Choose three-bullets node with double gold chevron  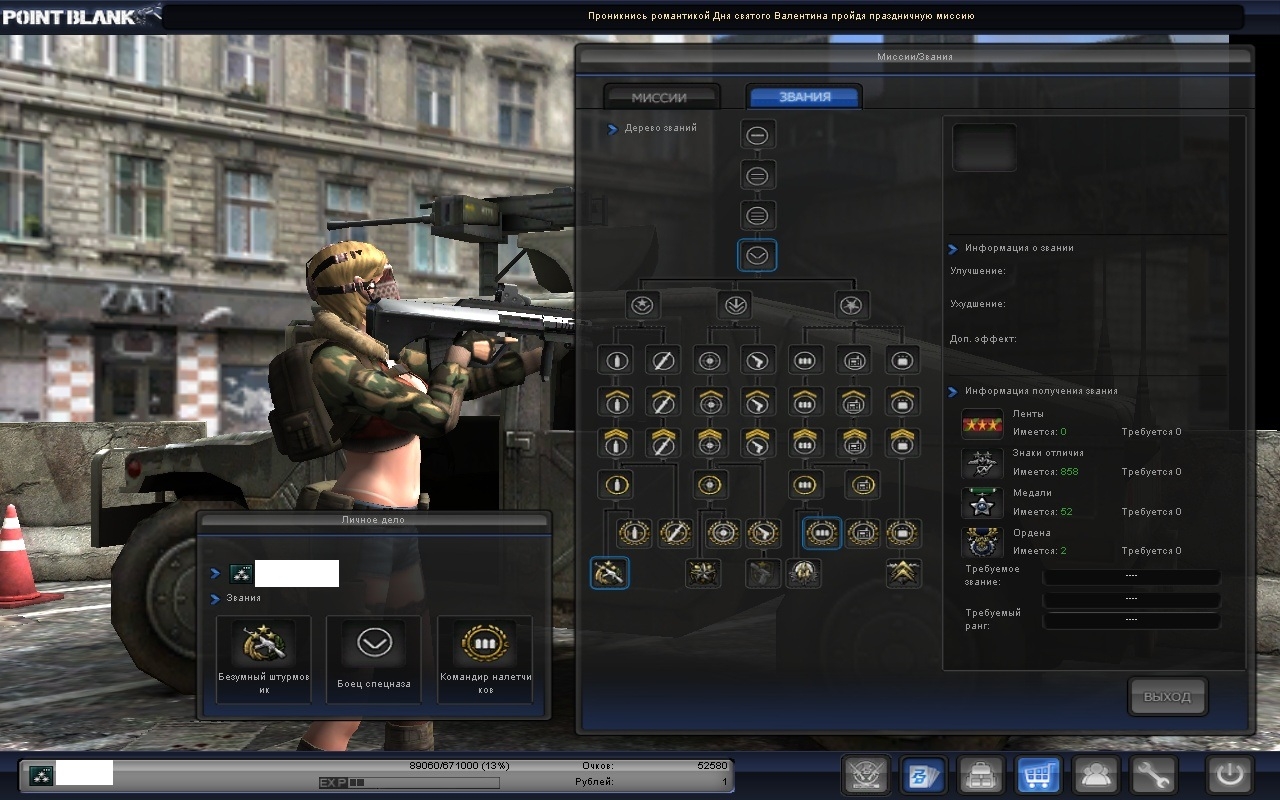coord(806,442)
